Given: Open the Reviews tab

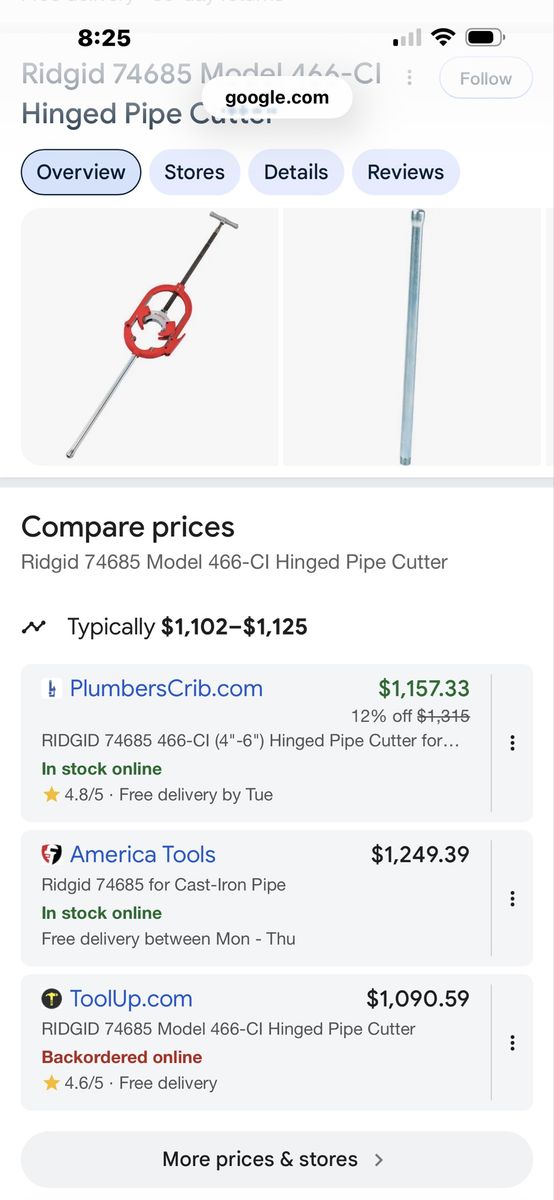Looking at the screenshot, I should [x=405, y=172].
